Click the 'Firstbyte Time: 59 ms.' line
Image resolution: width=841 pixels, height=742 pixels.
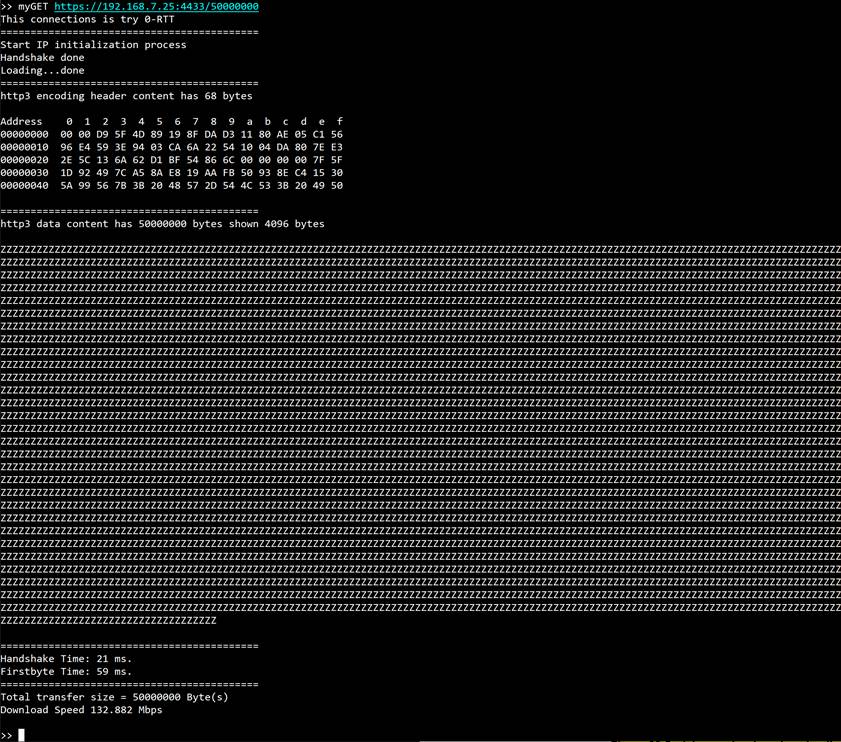point(66,672)
